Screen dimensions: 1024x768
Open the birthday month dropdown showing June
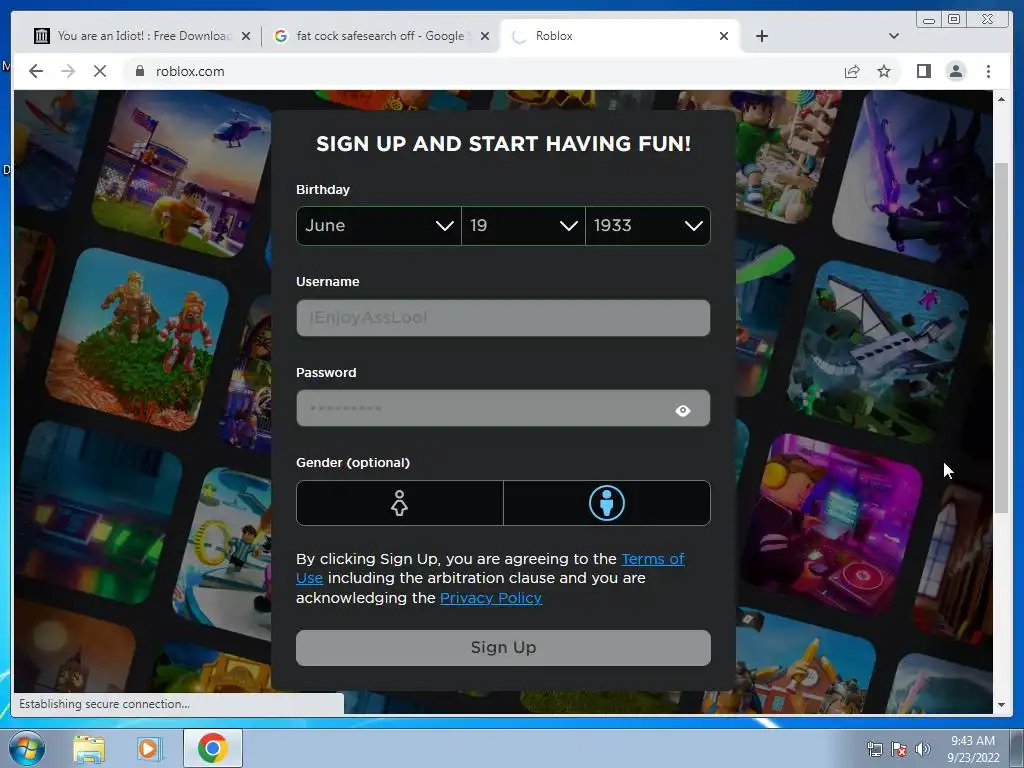point(379,226)
